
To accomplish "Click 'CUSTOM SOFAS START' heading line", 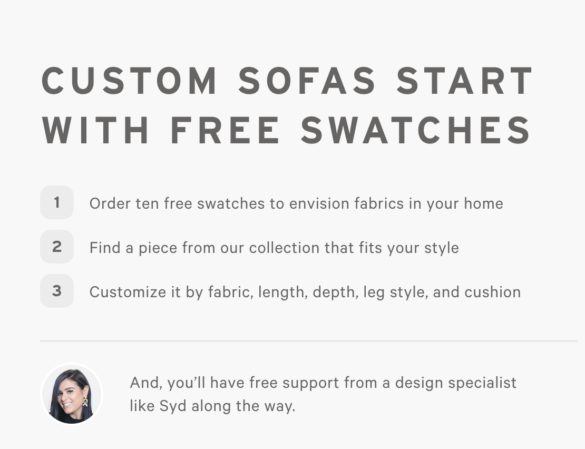I will coord(287,81).
